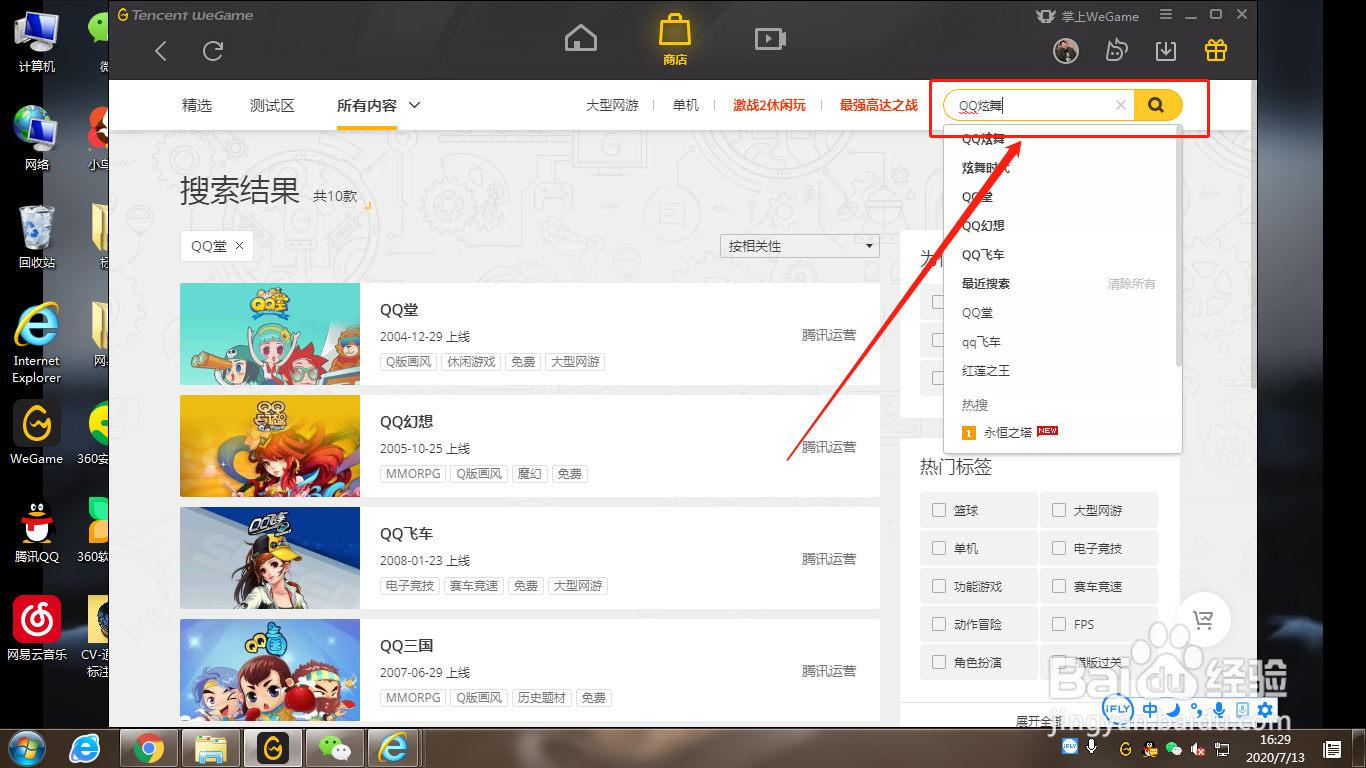Open the floating shopping cart button
The width and height of the screenshot is (1366, 768).
coord(1203,621)
